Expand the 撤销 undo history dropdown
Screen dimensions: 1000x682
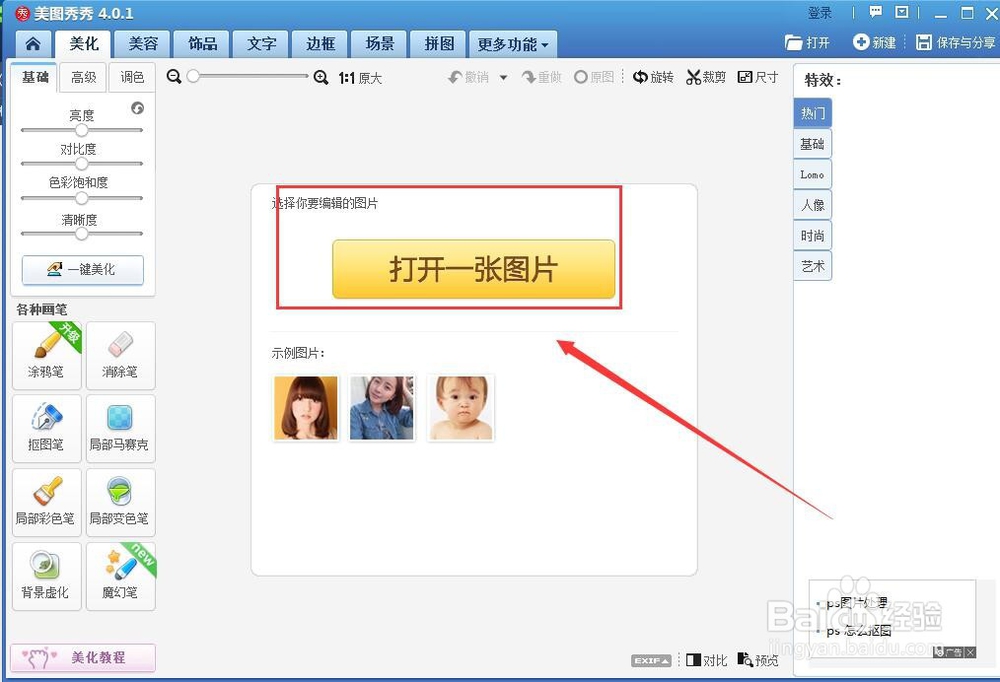point(503,76)
